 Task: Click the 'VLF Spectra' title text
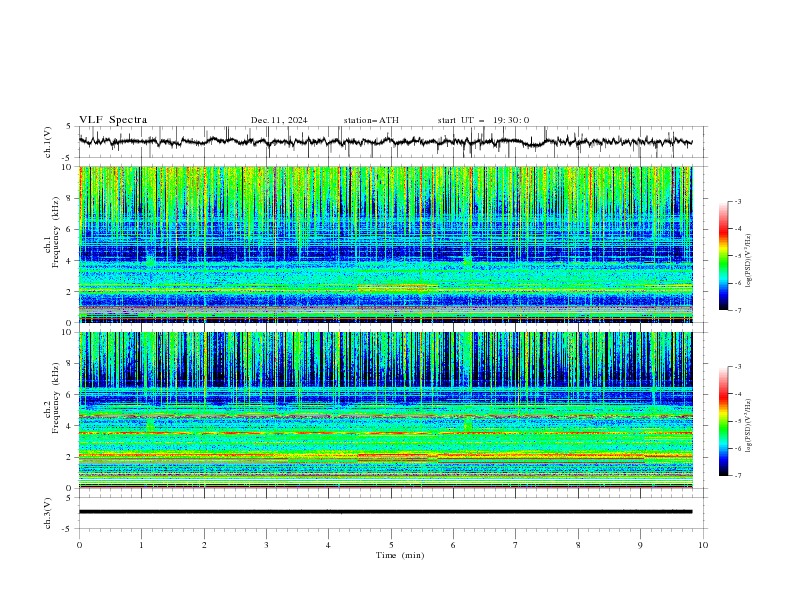[x=113, y=120]
